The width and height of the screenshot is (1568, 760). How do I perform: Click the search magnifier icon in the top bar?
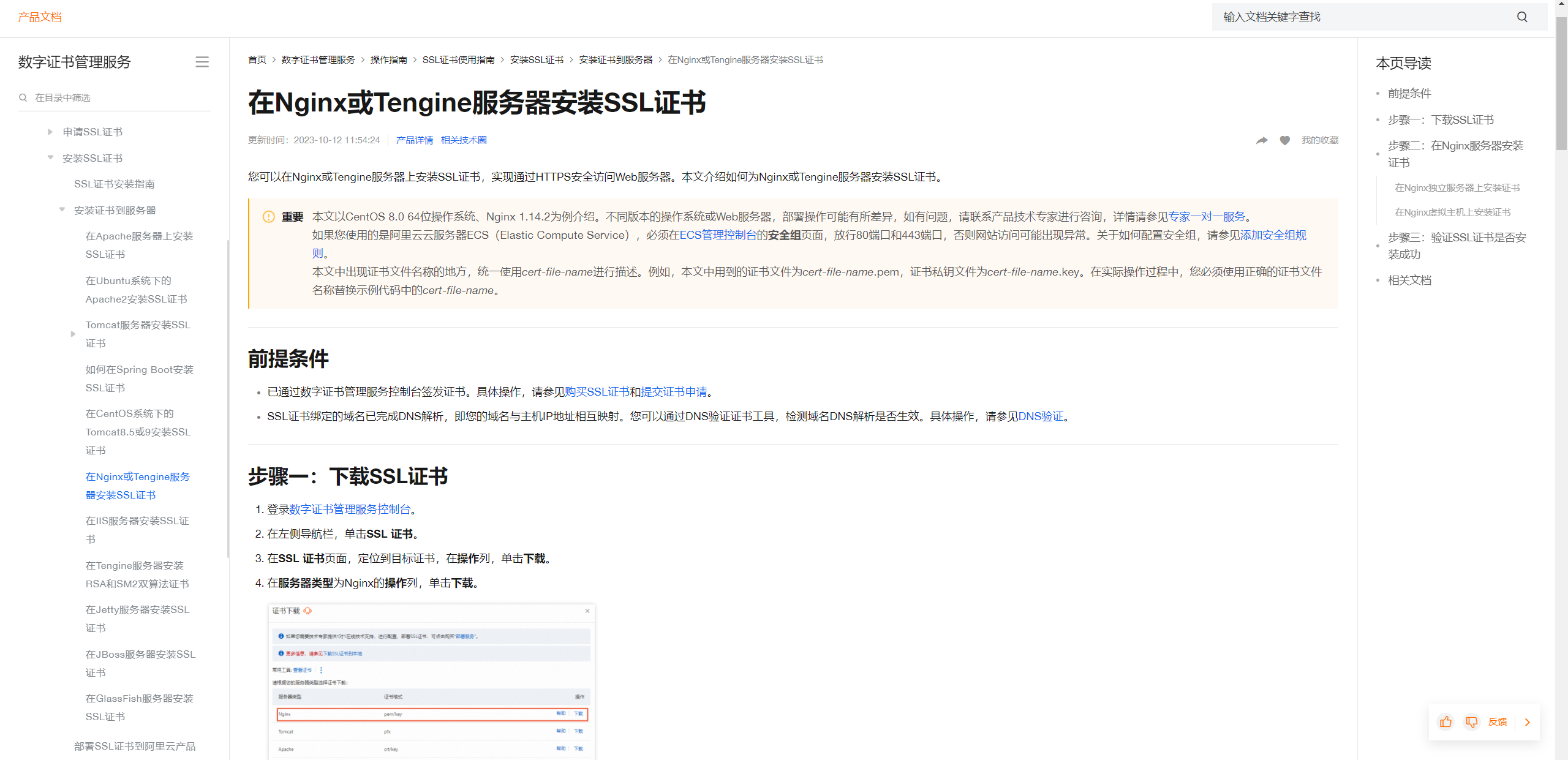point(1523,17)
